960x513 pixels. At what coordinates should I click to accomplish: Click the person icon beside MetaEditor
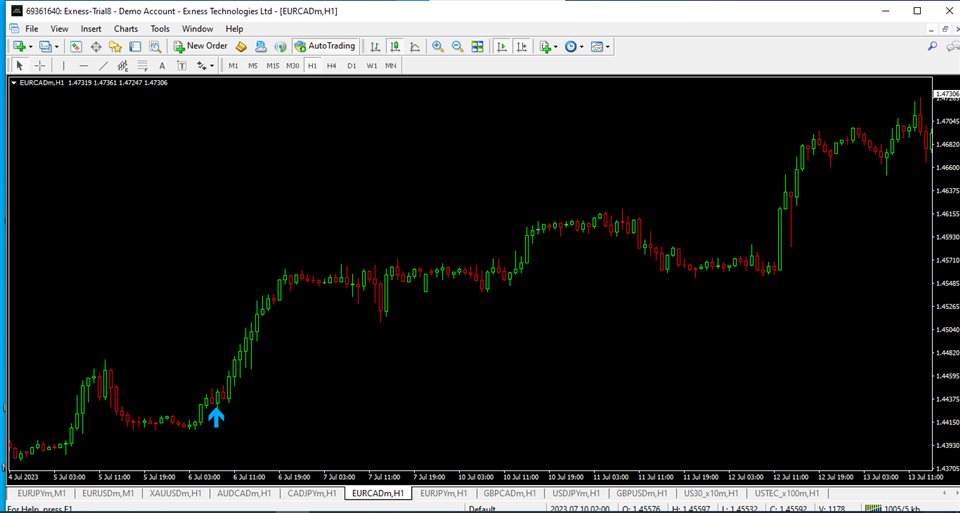261,47
